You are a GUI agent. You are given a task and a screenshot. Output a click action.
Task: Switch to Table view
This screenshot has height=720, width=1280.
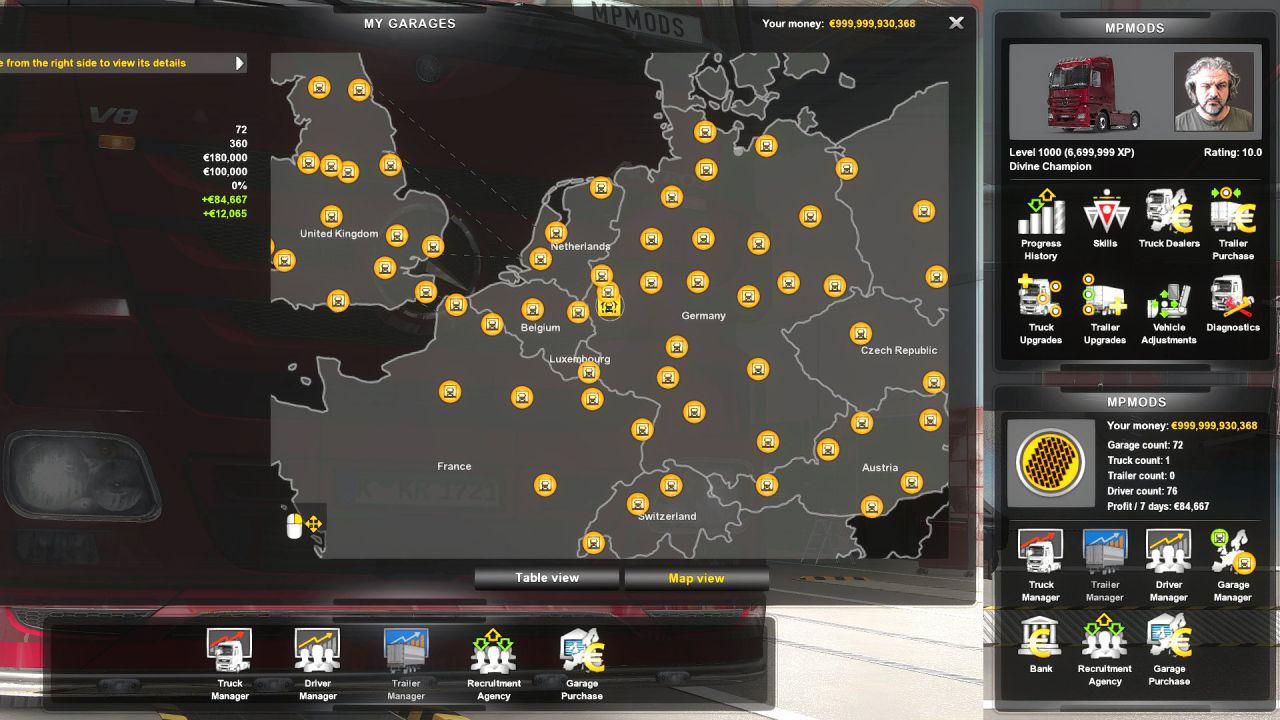point(547,578)
